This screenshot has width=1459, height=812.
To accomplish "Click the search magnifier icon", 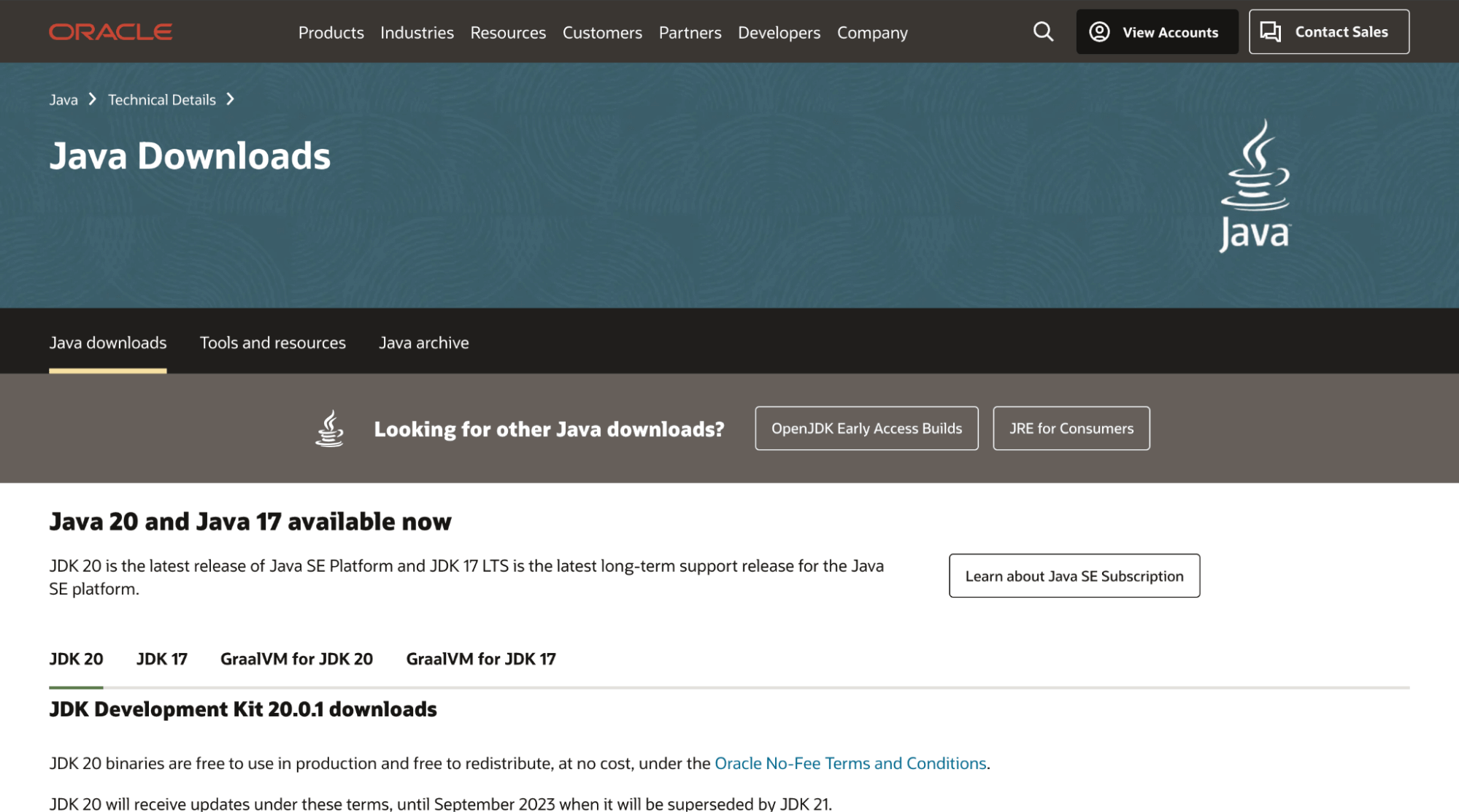I will 1044,31.
